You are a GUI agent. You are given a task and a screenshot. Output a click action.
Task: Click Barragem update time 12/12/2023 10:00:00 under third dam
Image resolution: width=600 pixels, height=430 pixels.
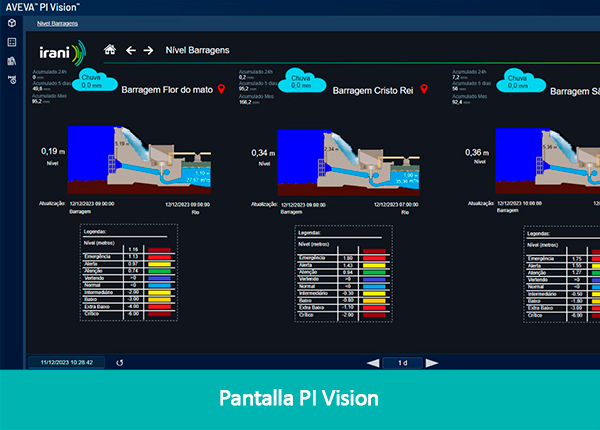coord(519,204)
